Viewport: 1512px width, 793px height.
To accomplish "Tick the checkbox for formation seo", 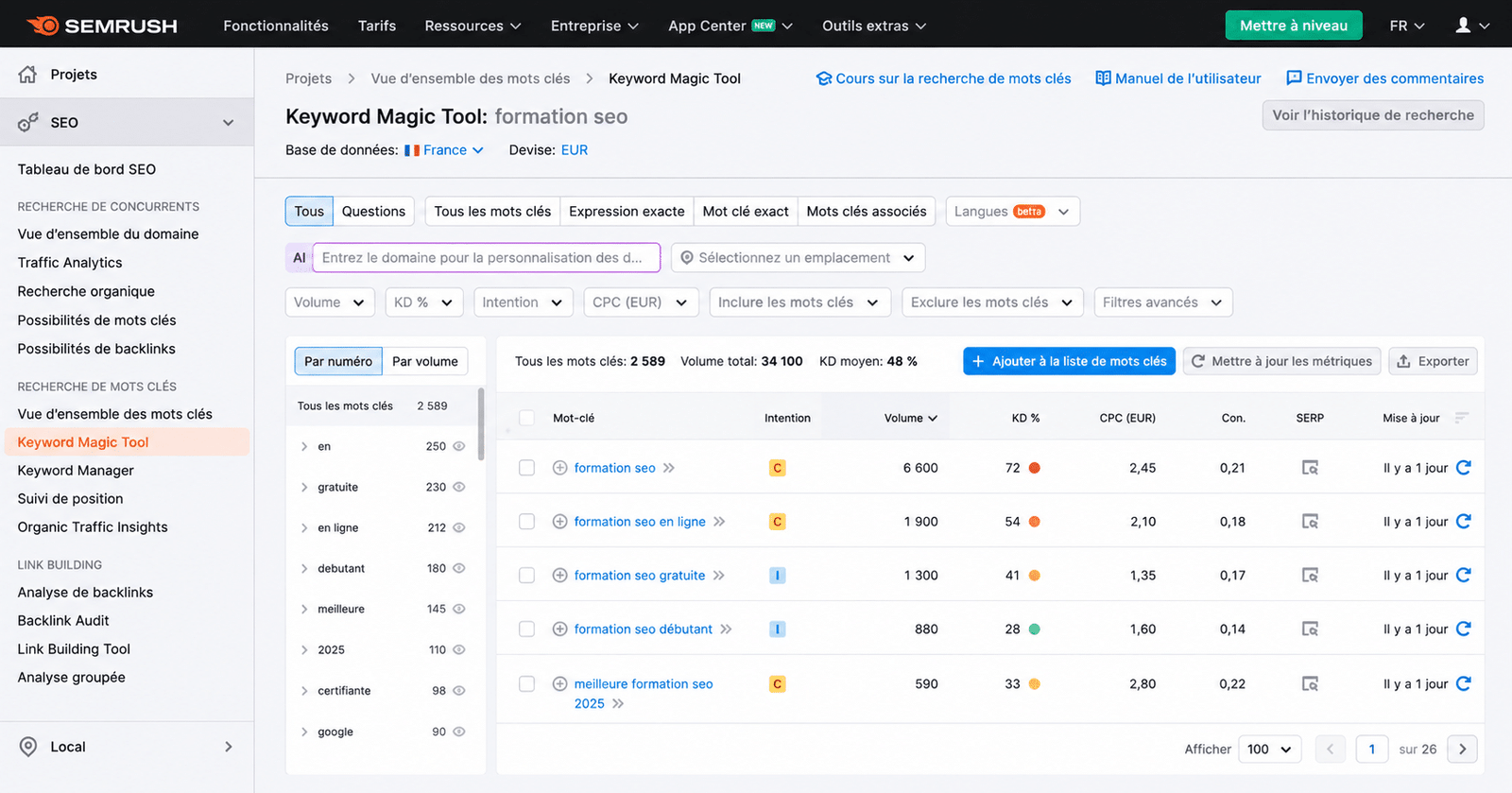I will click(527, 468).
